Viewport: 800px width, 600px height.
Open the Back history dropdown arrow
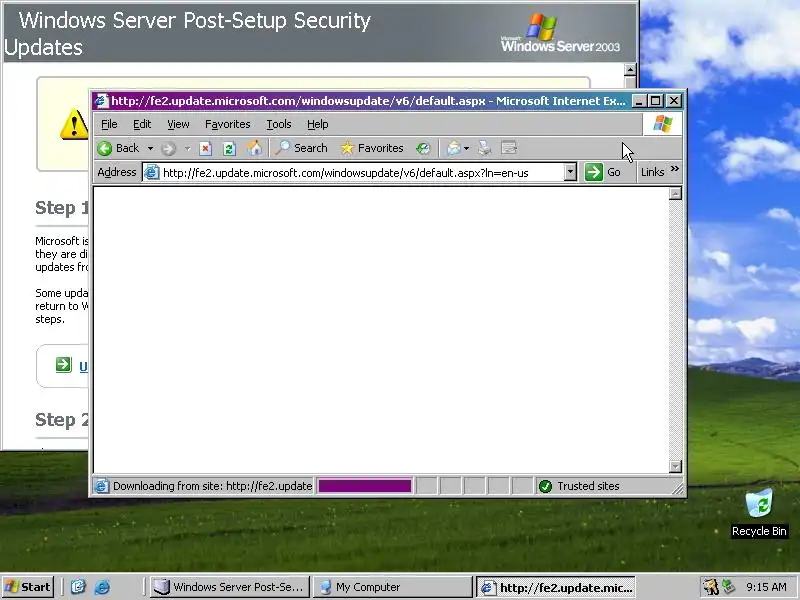(151, 148)
